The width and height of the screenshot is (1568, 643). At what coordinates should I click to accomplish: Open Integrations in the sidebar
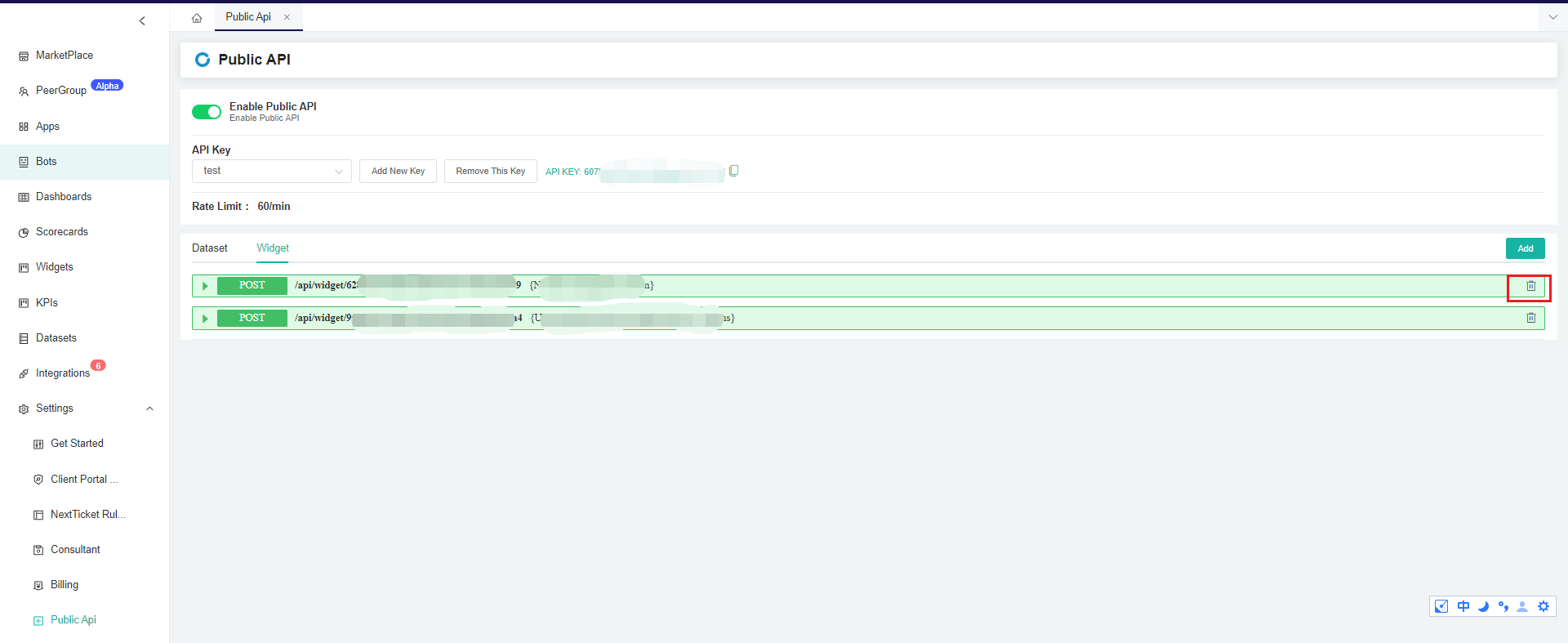pos(63,373)
